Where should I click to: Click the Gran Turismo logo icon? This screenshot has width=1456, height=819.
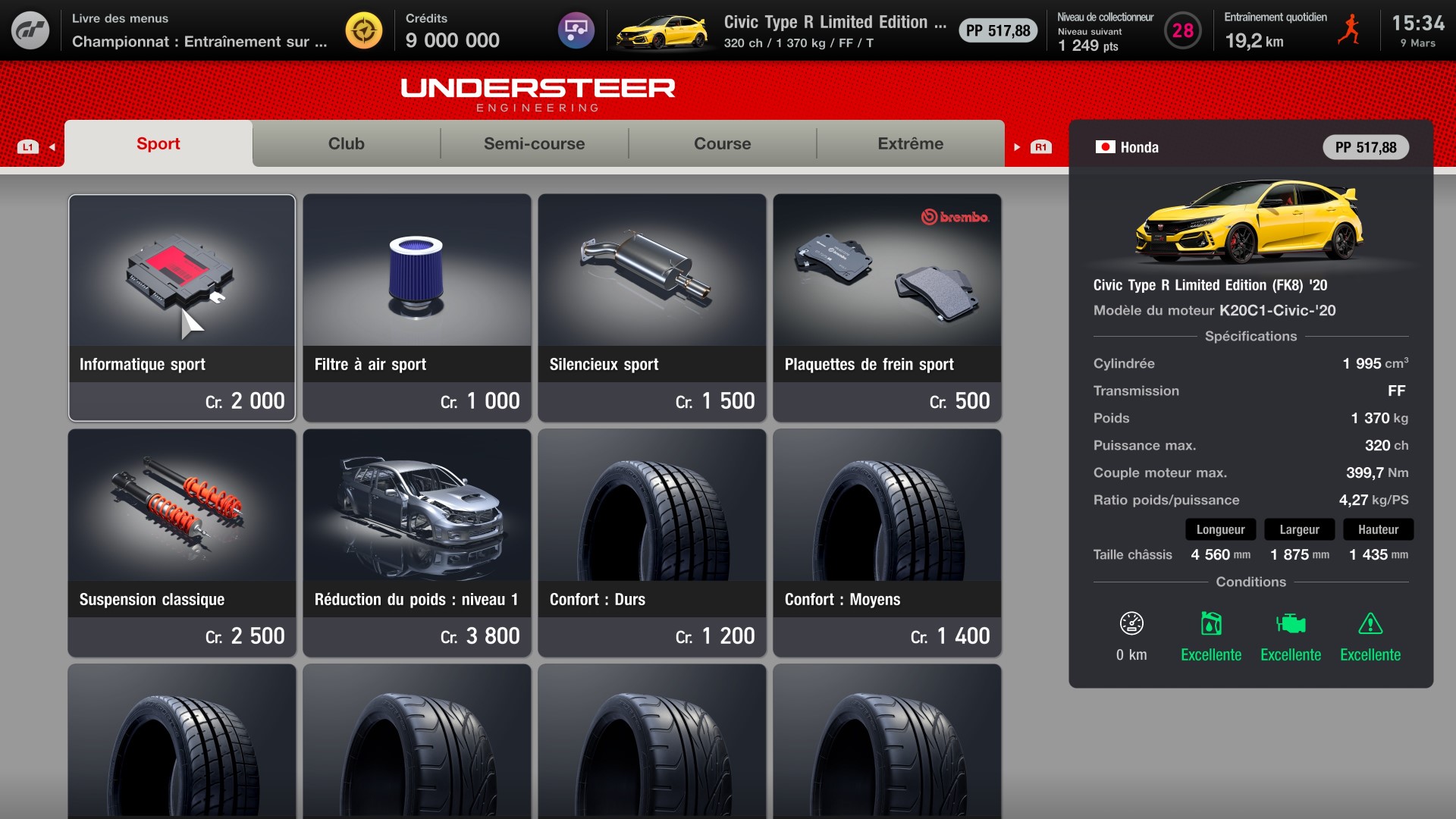pos(30,30)
